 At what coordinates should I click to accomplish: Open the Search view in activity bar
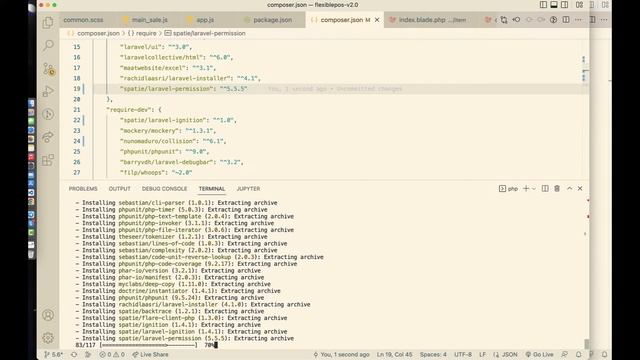(x=48, y=45)
